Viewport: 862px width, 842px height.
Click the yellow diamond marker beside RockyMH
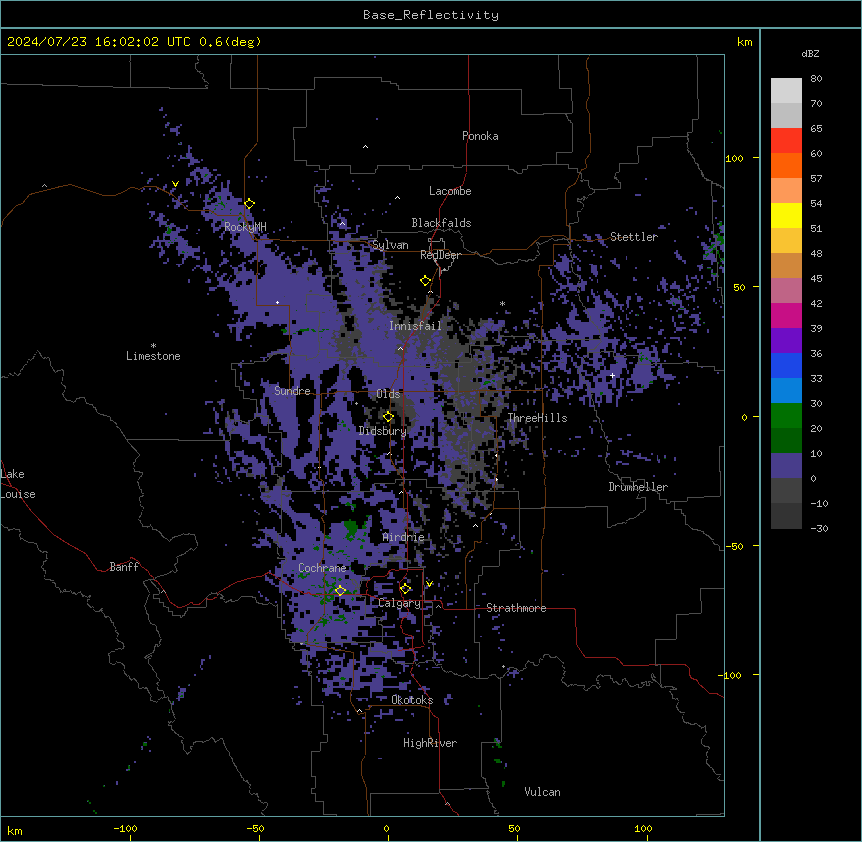point(249,204)
